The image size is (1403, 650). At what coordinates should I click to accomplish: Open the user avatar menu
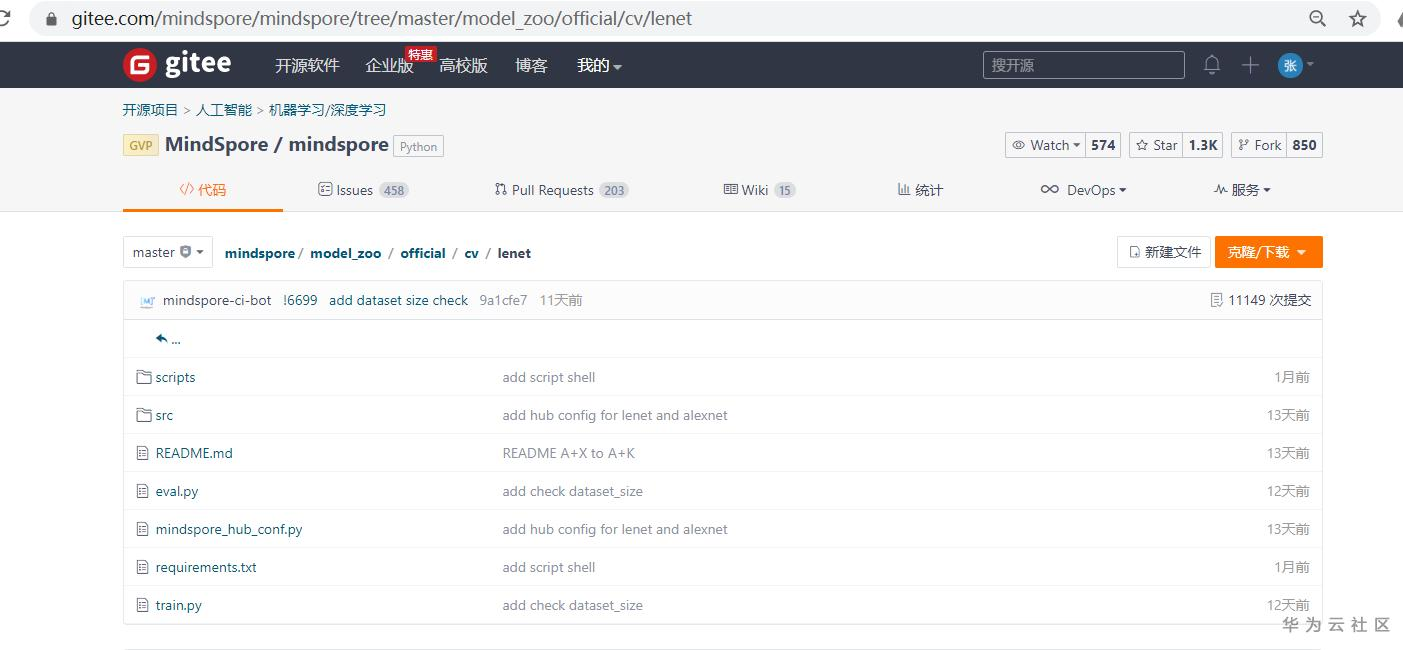pyautogui.click(x=1296, y=65)
